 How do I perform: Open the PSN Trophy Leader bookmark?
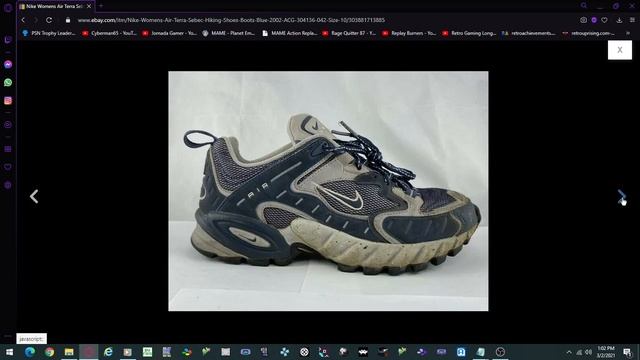[49, 33]
